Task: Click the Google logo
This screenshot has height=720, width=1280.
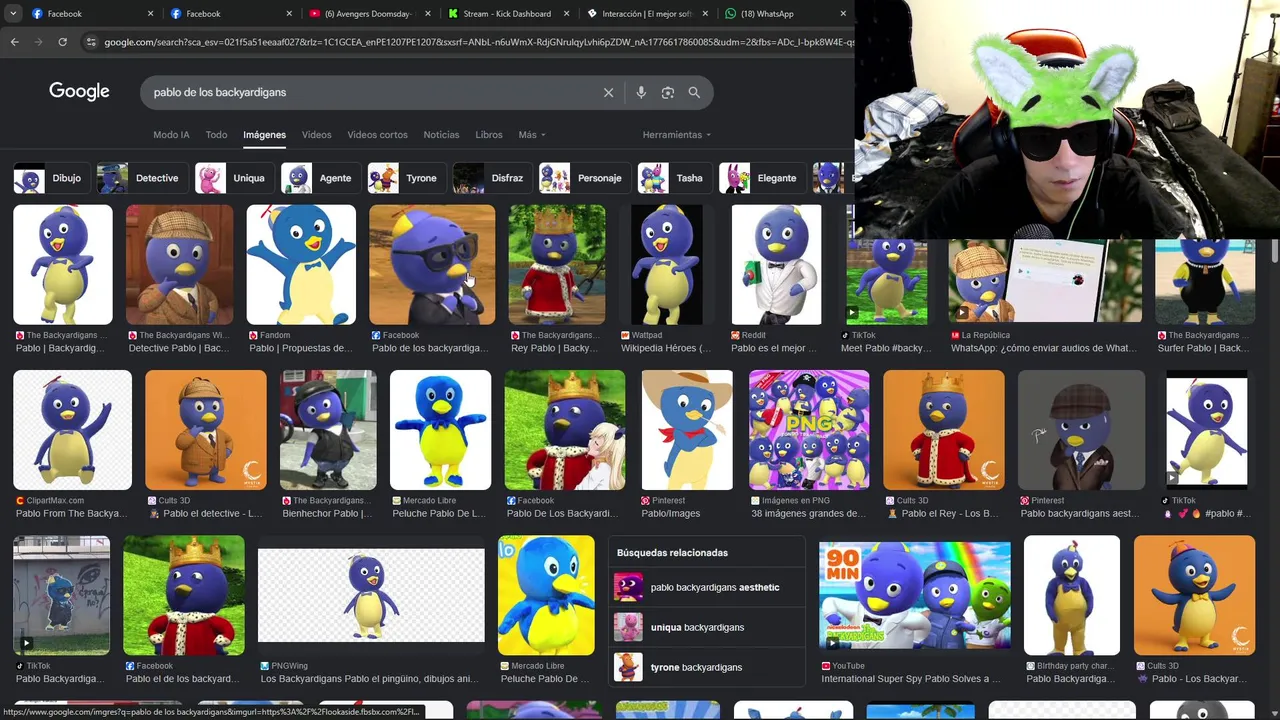Action: click(79, 91)
